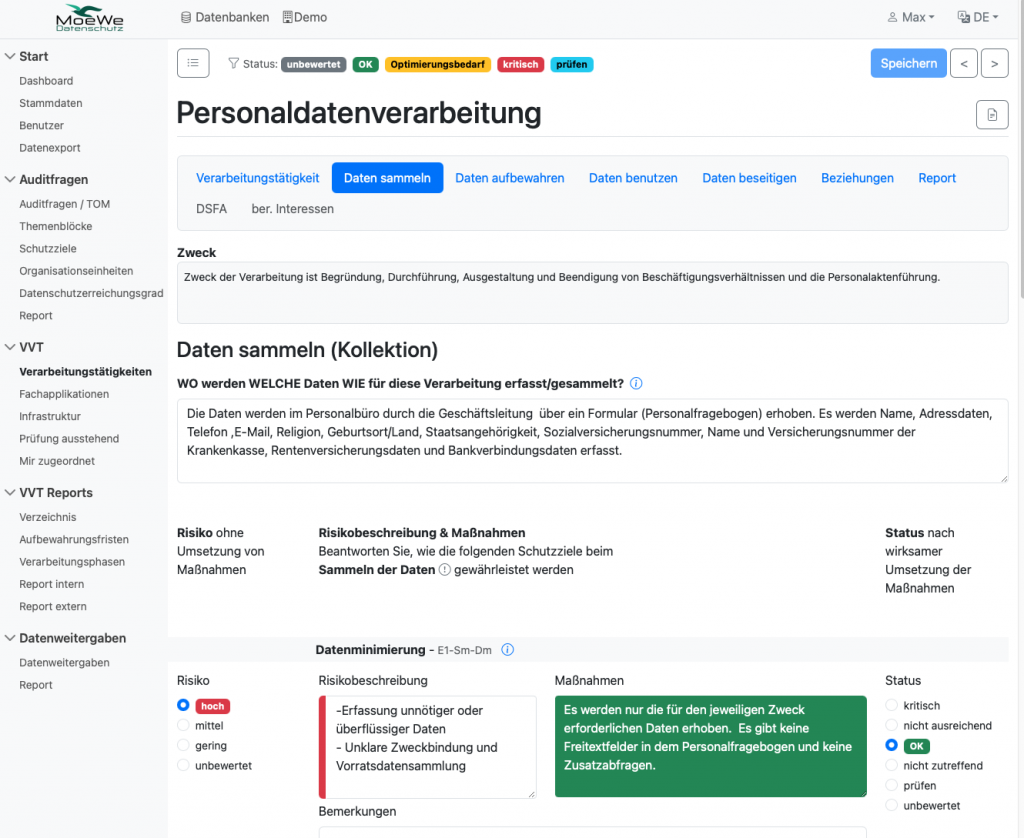Click the document icon beside the title

pos(991,115)
